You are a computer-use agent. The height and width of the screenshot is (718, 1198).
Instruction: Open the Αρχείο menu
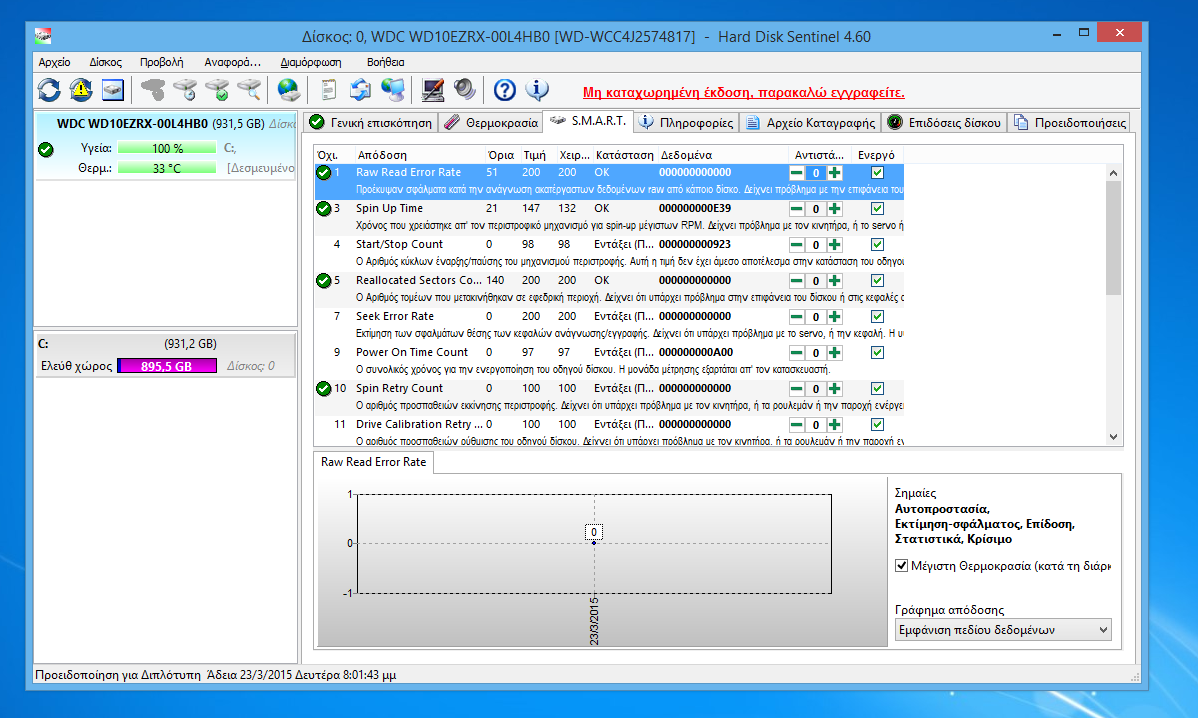[54, 62]
